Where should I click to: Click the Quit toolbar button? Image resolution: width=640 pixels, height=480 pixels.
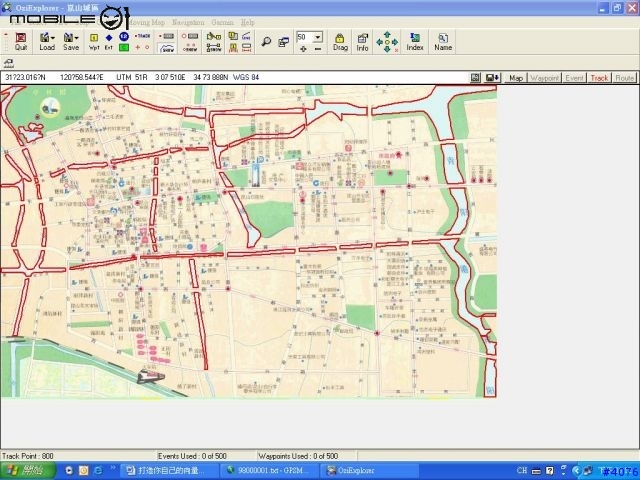click(x=21, y=42)
